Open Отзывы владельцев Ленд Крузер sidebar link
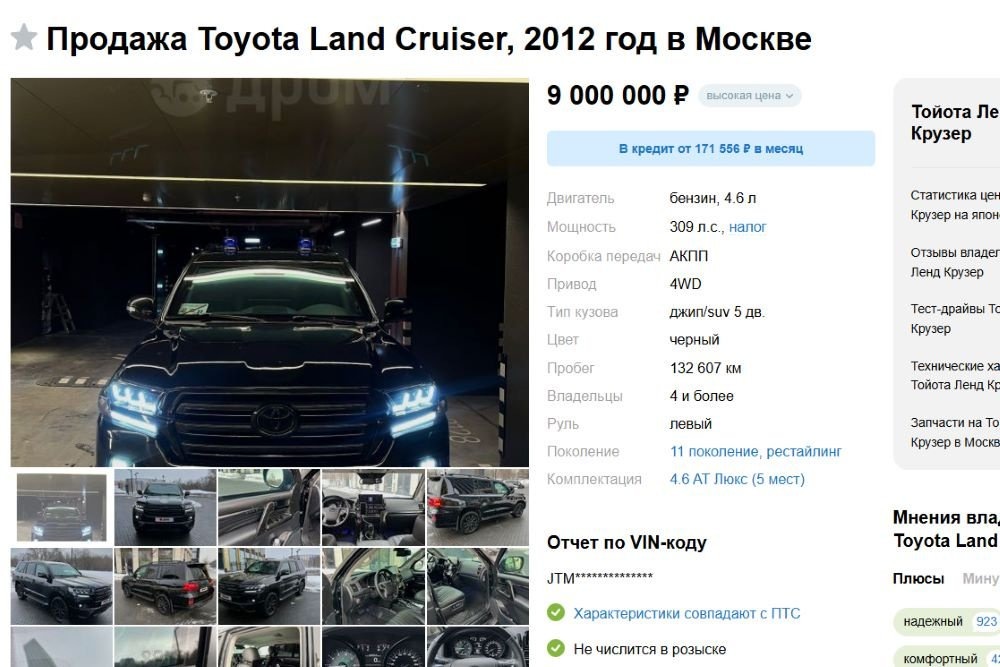The width and height of the screenshot is (1000, 667). pyautogui.click(x=955, y=262)
